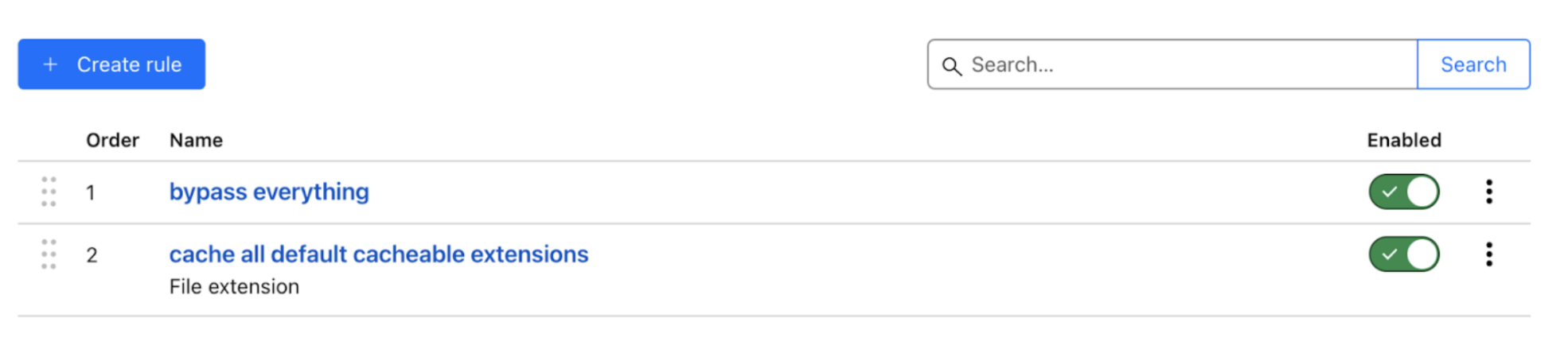Image resolution: width=1568 pixels, height=353 pixels.
Task: Click the plus icon on Create rule
Action: (50, 64)
